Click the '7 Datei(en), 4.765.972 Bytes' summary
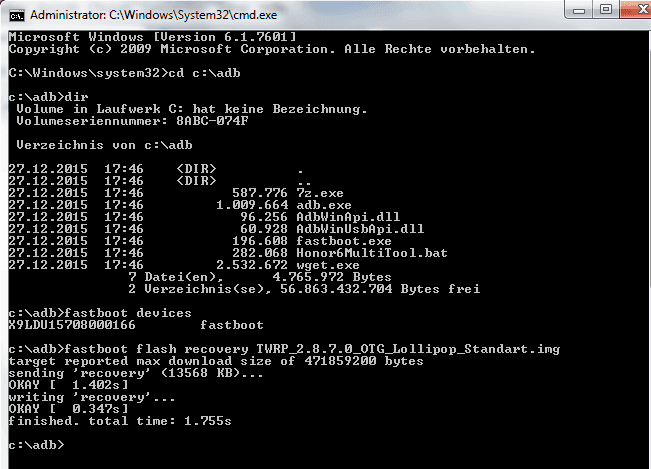 tap(260, 277)
